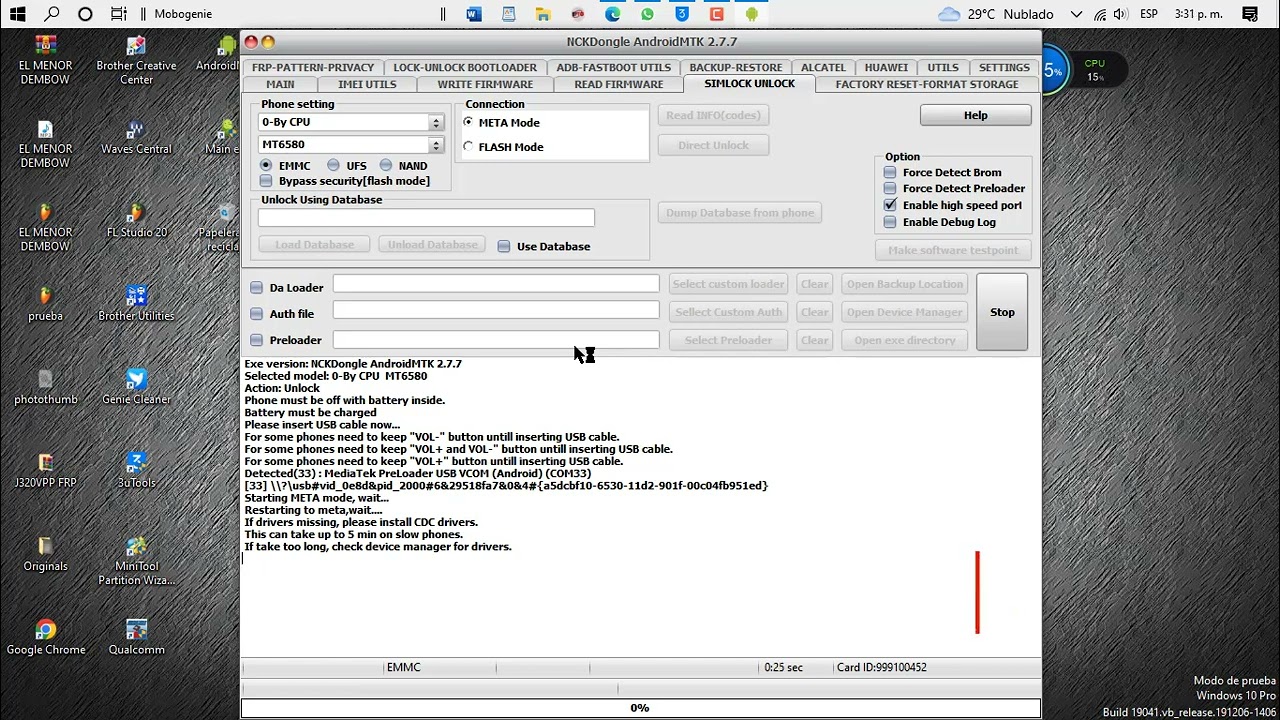Viewport: 1280px width, 720px height.
Task: Open Windows Search from the taskbar
Action: (52, 14)
